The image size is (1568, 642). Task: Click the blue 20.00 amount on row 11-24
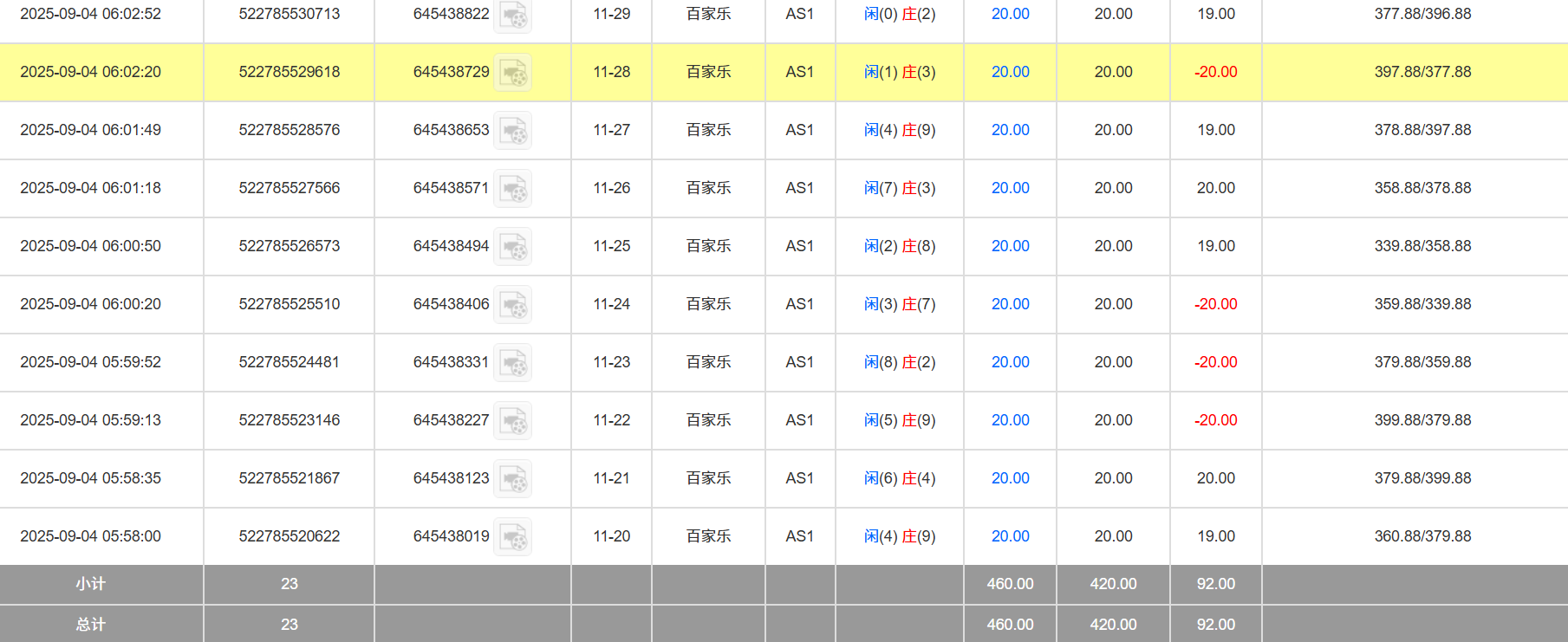click(1010, 304)
